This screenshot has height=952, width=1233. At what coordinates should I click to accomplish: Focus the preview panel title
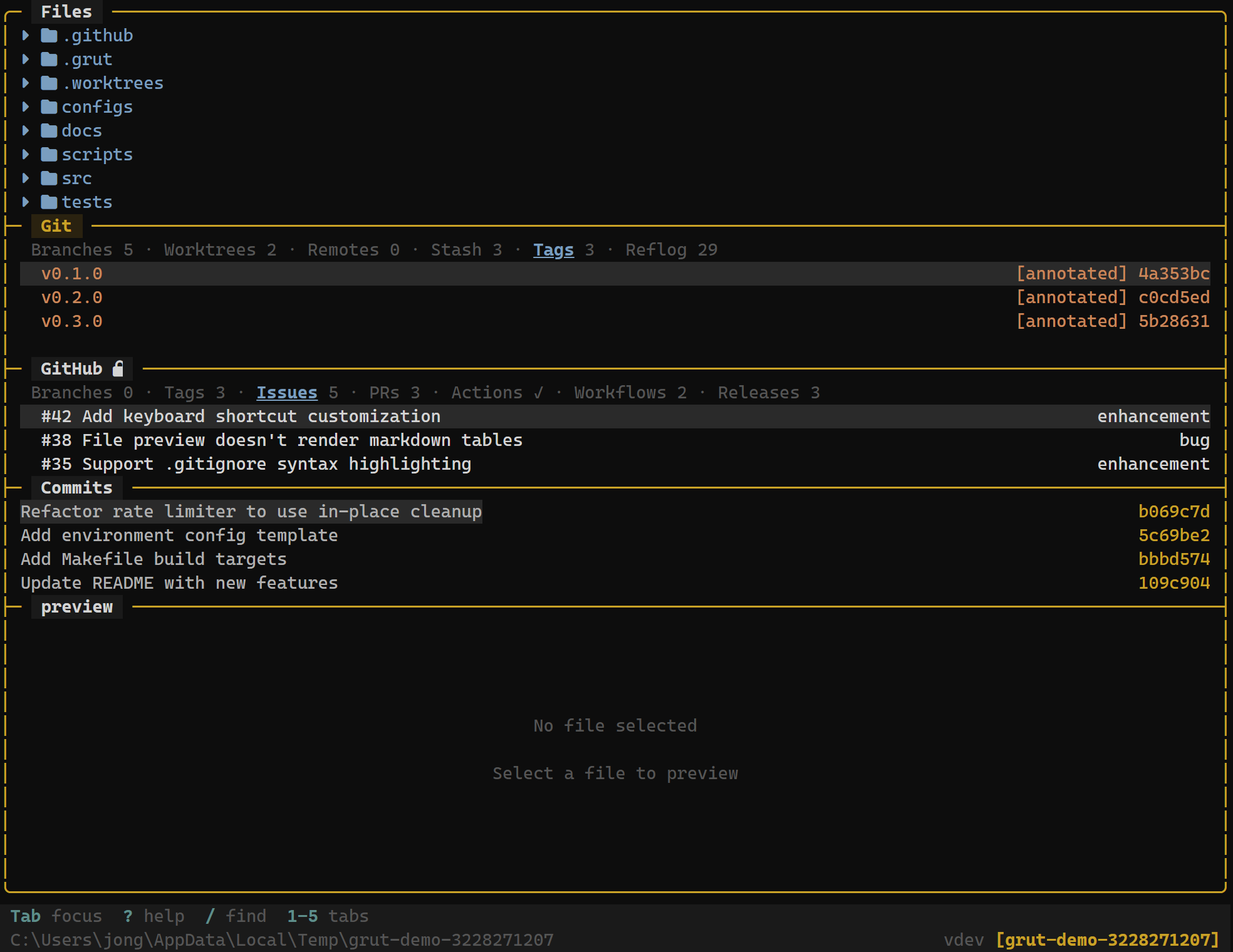pyautogui.click(x=76, y=607)
